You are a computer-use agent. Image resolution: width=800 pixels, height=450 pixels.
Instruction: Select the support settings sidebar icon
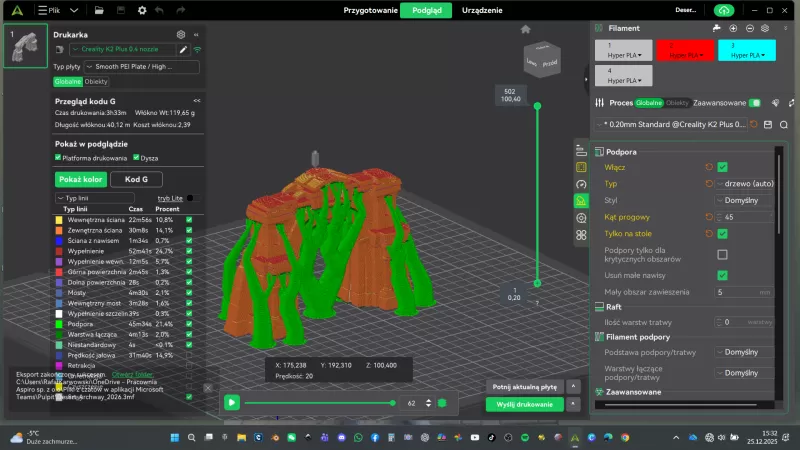pyautogui.click(x=581, y=201)
